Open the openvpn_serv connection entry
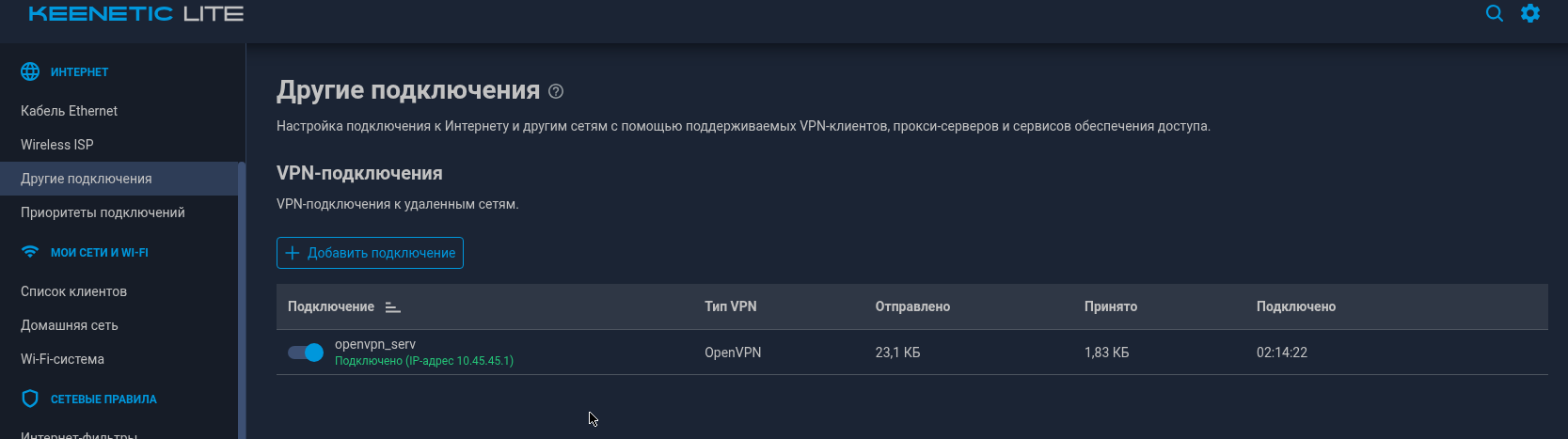1568x439 pixels. point(375,344)
